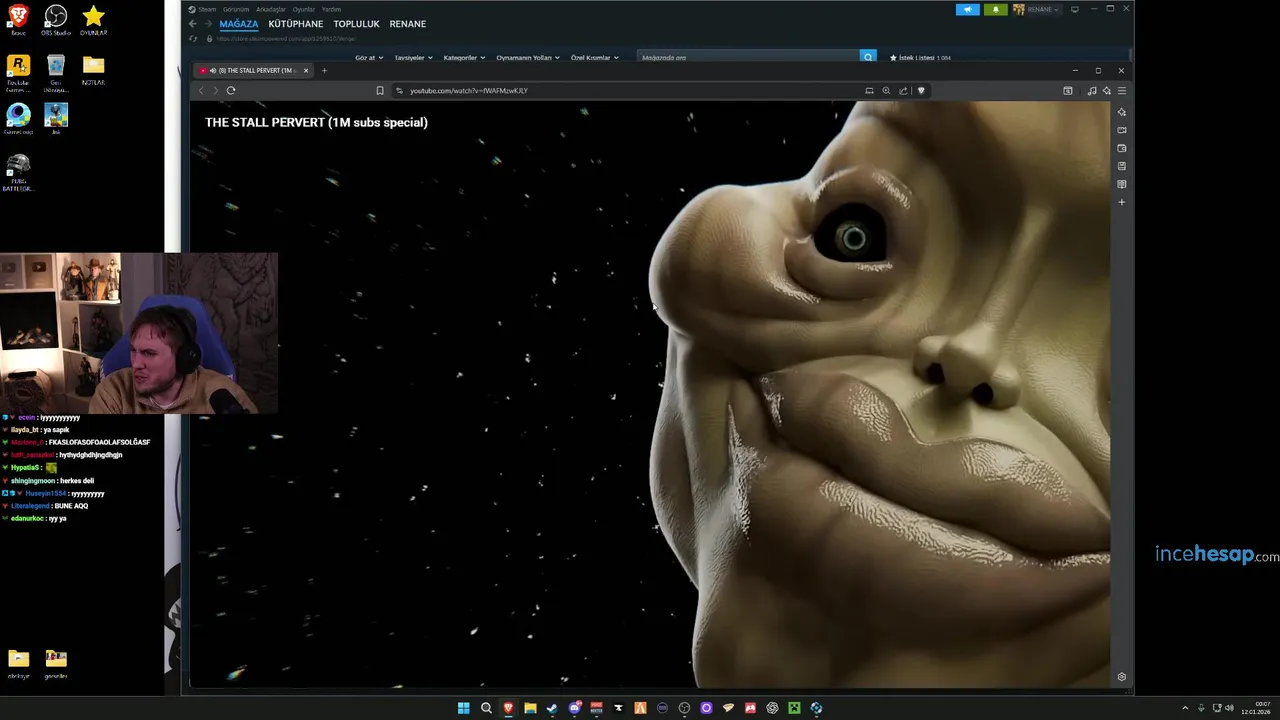Open the Arkadaşlar menu in Steam
Image resolution: width=1280 pixels, height=720 pixels.
(x=271, y=9)
